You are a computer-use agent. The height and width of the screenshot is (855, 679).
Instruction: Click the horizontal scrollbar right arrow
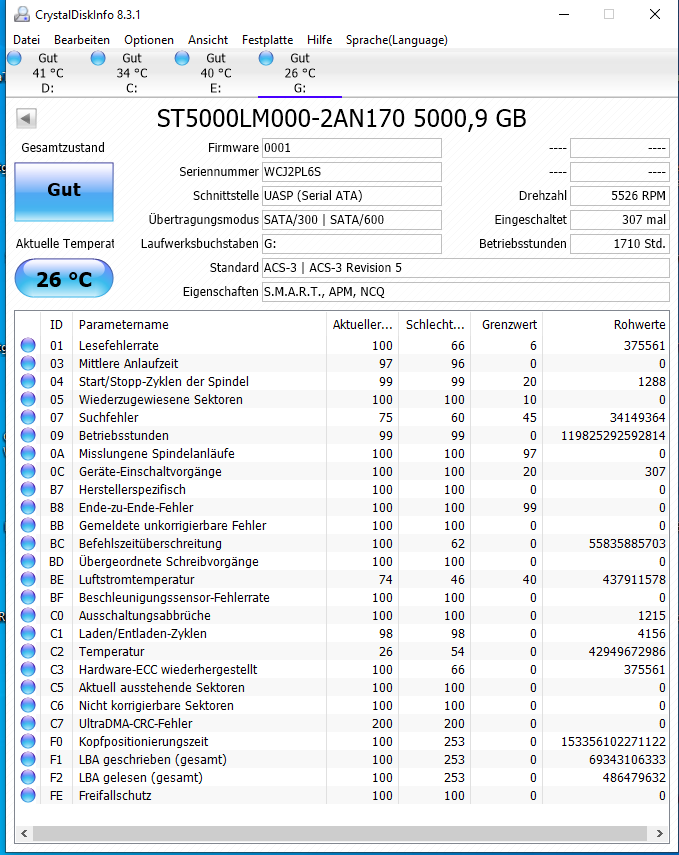pos(659,833)
